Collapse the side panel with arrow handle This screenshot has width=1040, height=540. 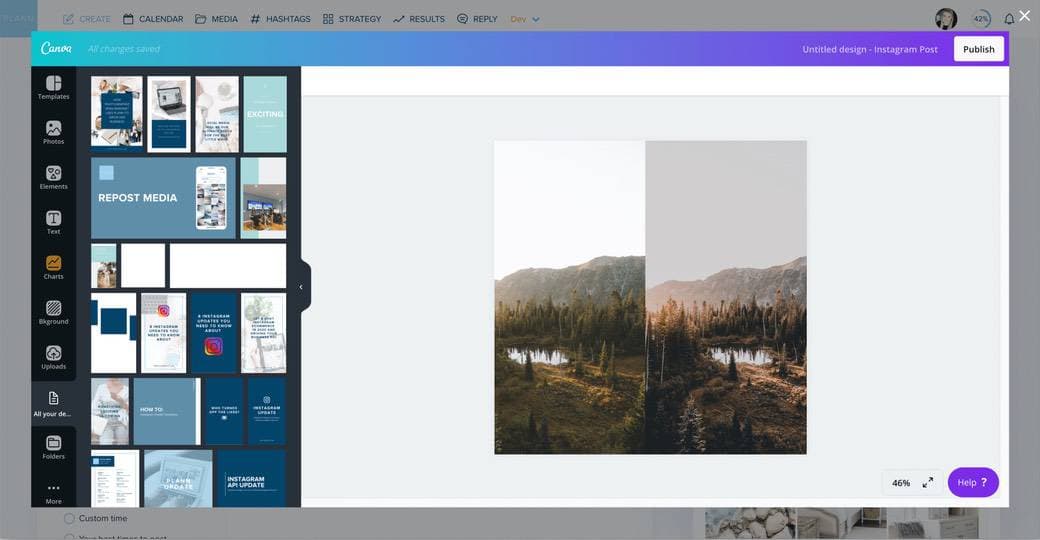301,287
